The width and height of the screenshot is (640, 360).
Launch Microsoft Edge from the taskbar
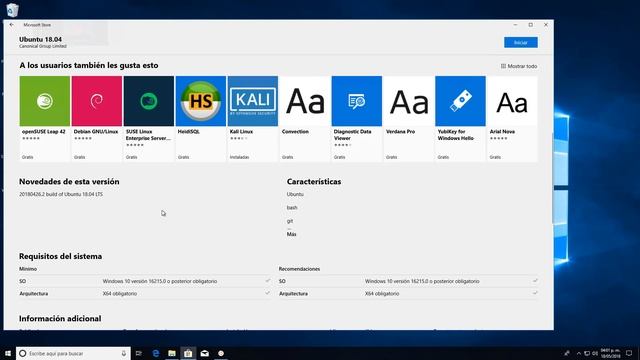156,353
